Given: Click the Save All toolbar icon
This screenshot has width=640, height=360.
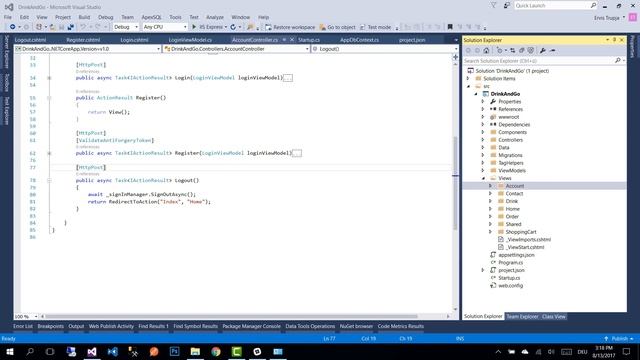Looking at the screenshot, I should [71, 27].
